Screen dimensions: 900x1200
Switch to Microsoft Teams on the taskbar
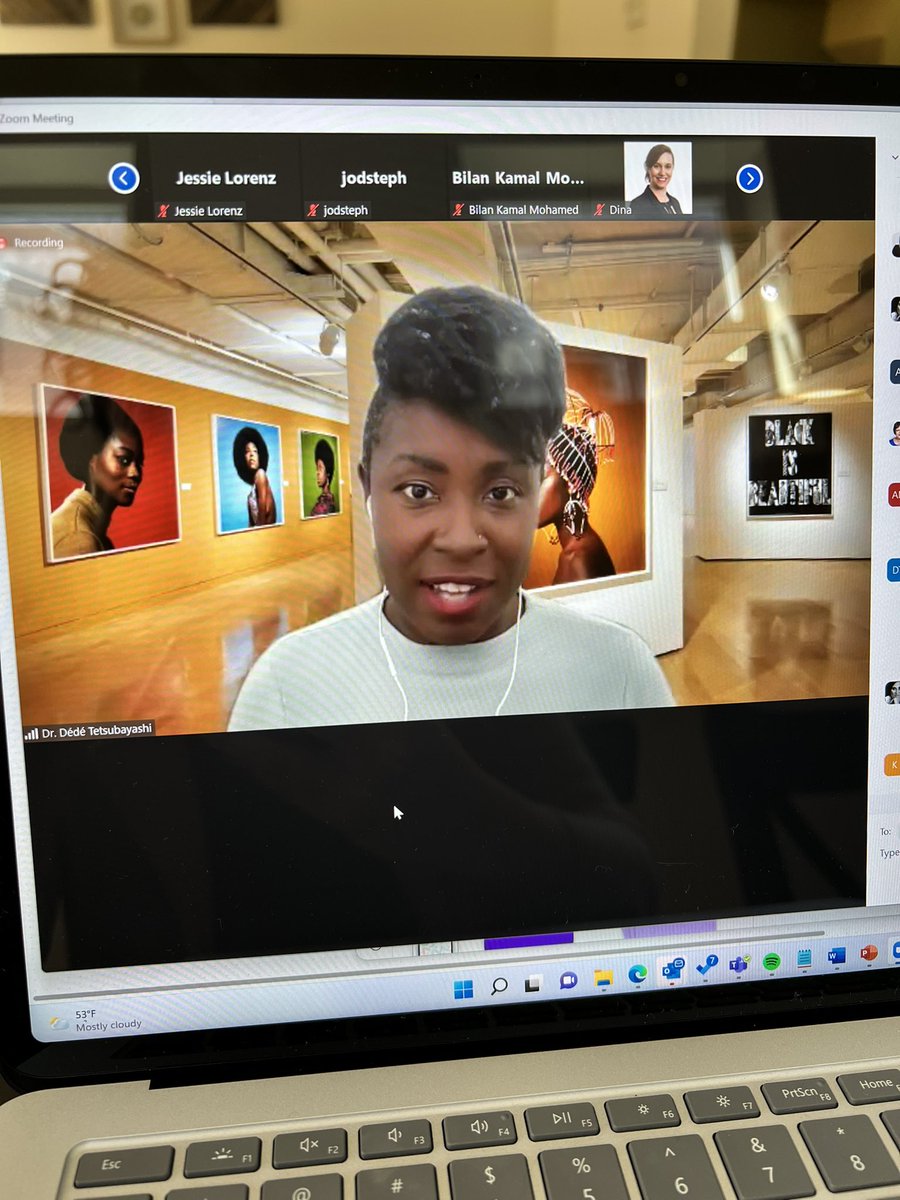(739, 964)
